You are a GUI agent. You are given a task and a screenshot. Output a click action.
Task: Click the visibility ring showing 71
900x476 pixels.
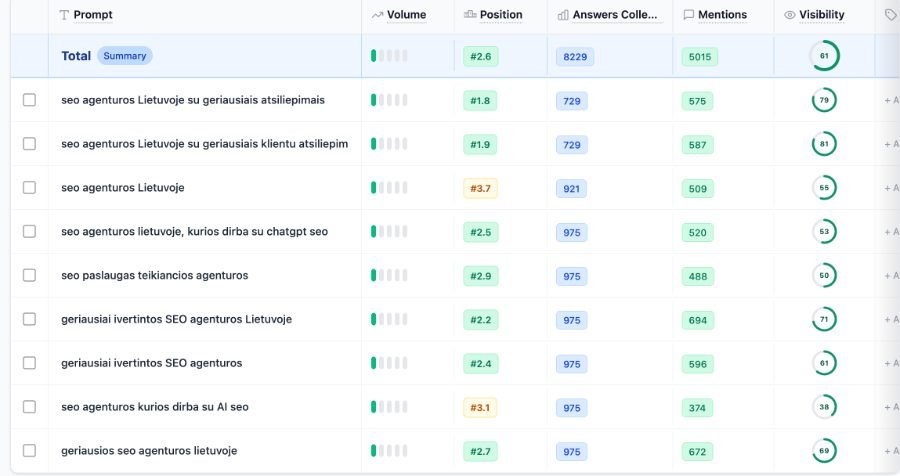pos(824,319)
